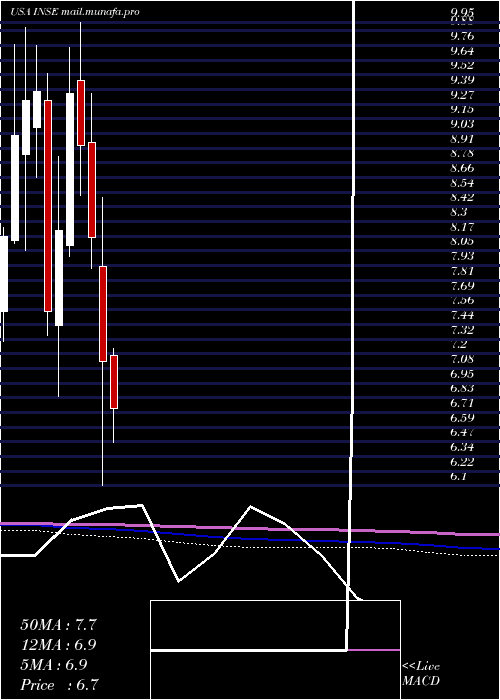500x700 pixels.
Task: Click the tallest red candlestick body
Action: point(48,206)
